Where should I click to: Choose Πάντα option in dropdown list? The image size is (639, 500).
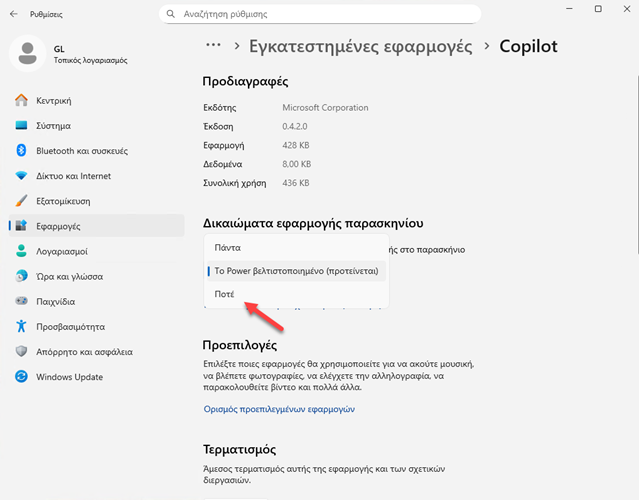tap(228, 247)
